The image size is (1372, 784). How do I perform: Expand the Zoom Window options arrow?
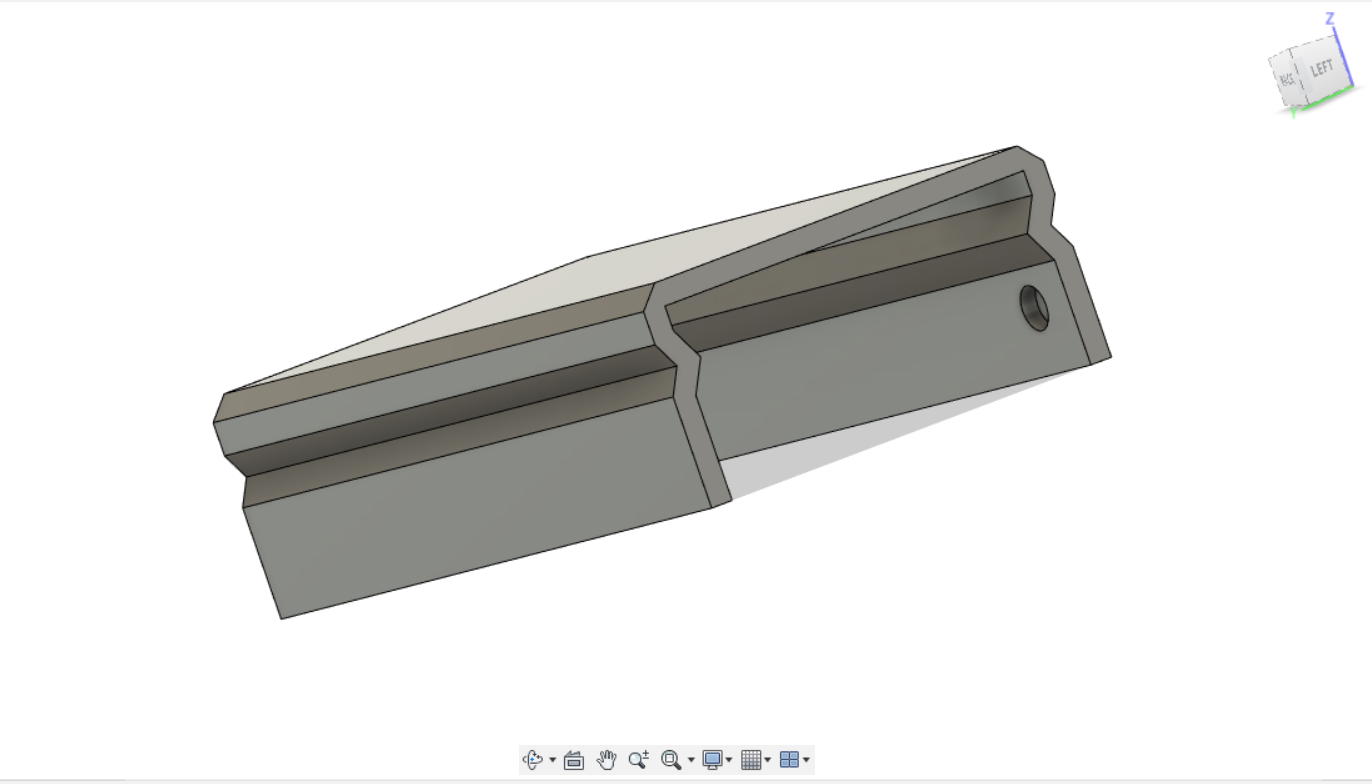[690, 761]
